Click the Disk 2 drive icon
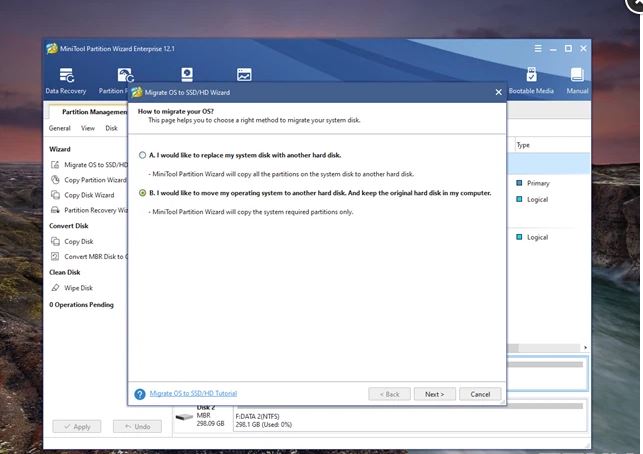The height and width of the screenshot is (454, 643). tap(184, 417)
